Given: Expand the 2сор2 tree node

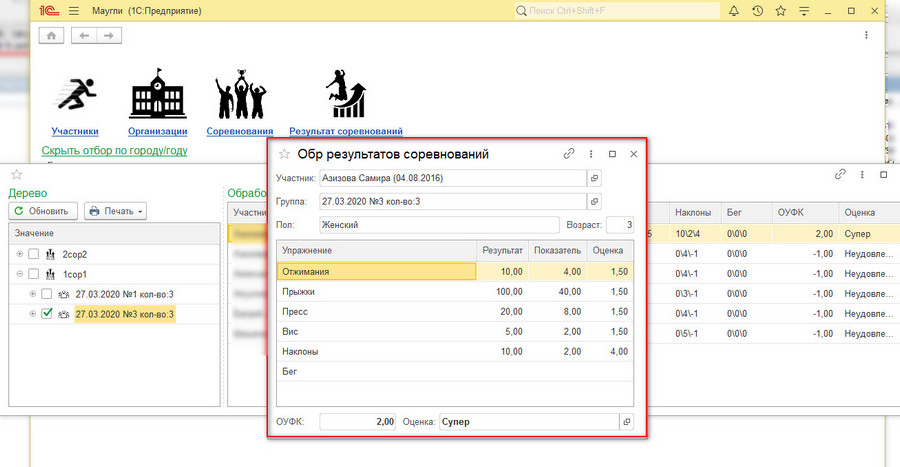Looking at the screenshot, I should tap(19, 254).
